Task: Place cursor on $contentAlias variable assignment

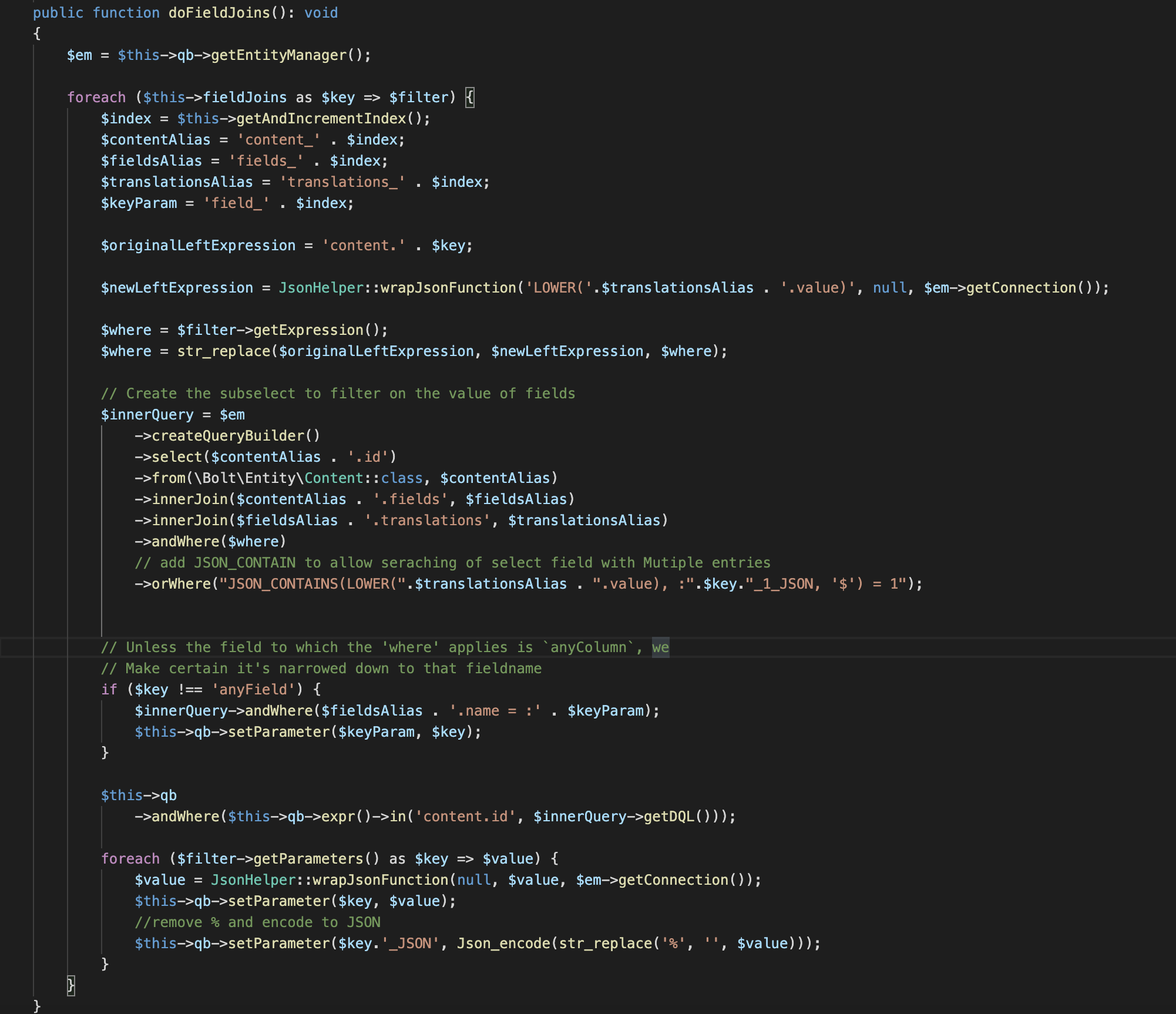Action: 154,139
